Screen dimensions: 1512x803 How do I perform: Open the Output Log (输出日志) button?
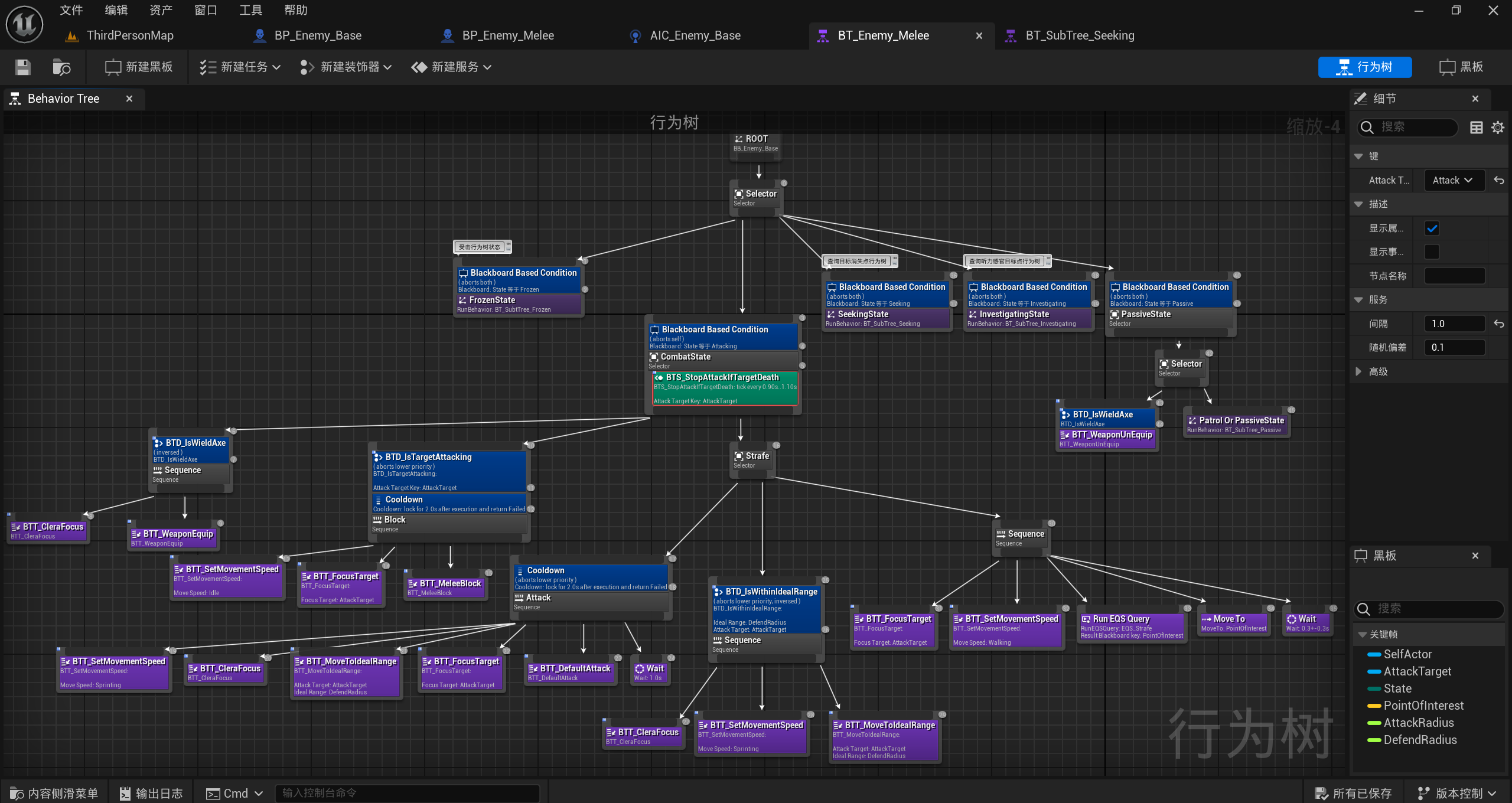(x=151, y=793)
